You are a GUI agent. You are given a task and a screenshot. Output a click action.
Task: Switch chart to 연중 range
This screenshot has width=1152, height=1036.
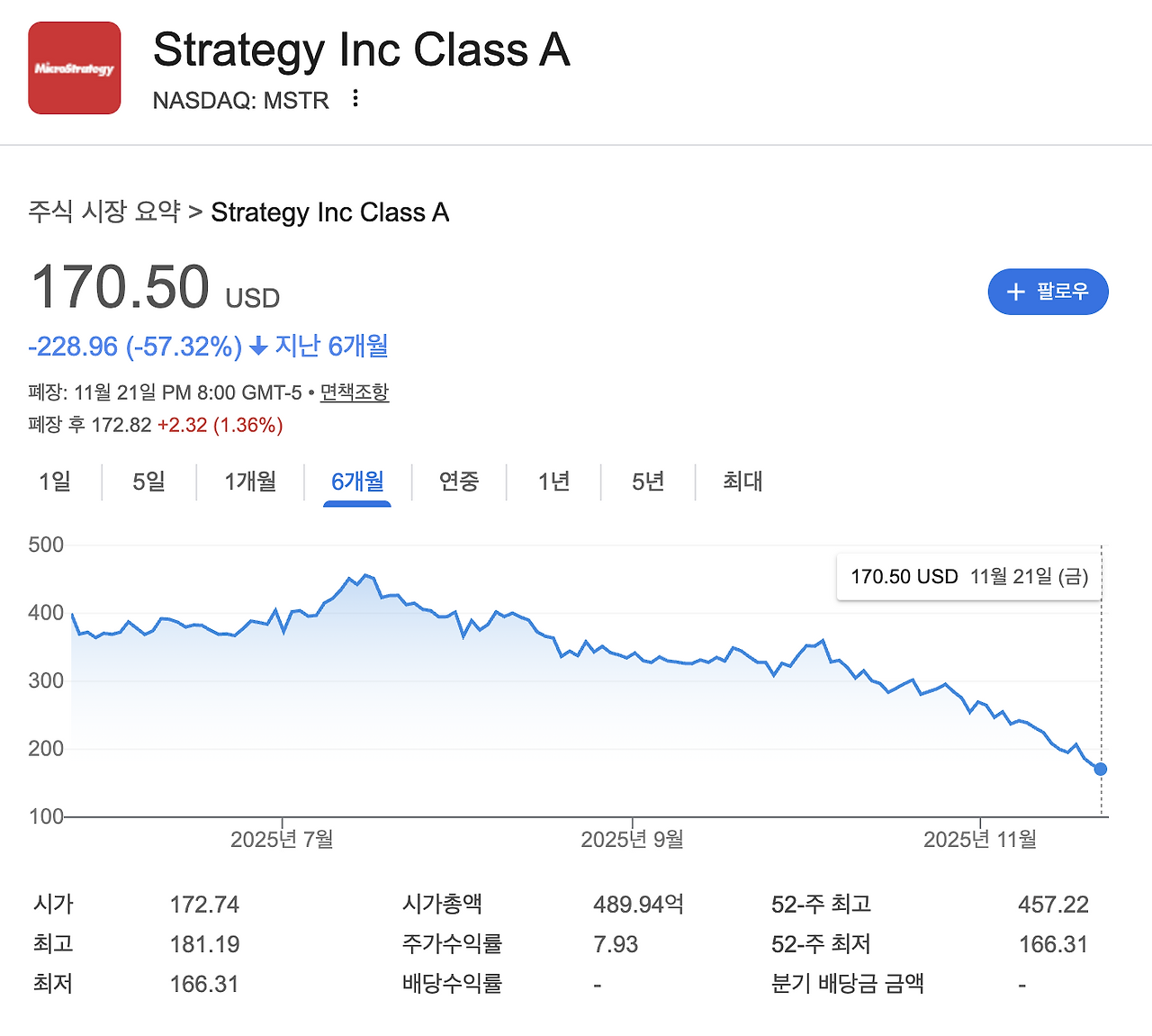pyautogui.click(x=459, y=482)
